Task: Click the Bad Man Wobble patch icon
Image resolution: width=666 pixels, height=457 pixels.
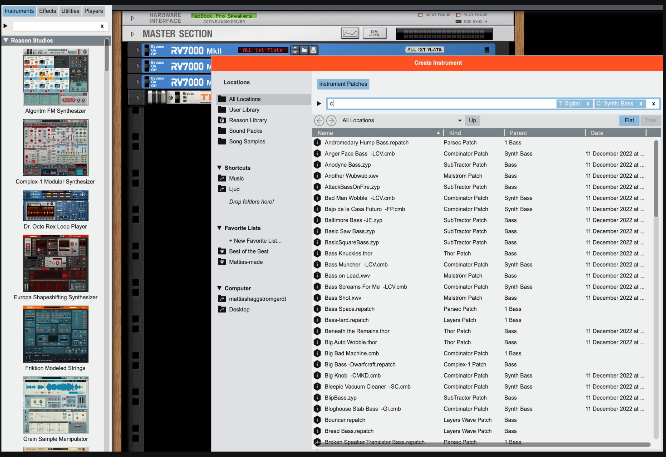Action: (x=317, y=198)
